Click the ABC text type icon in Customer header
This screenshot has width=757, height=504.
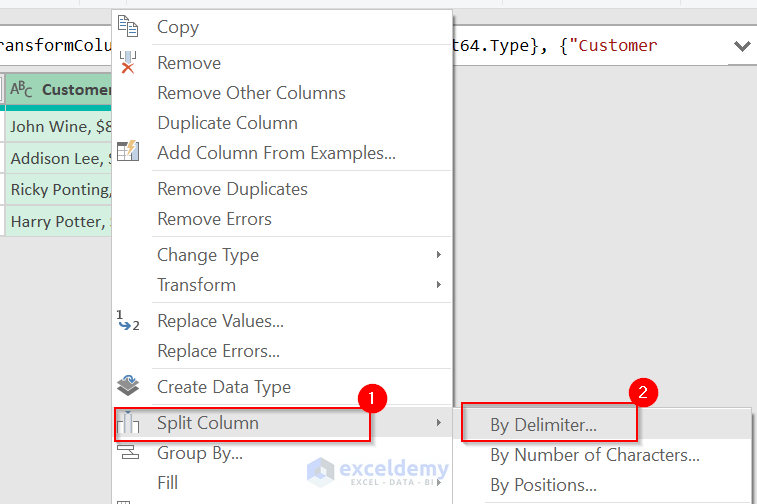point(21,89)
